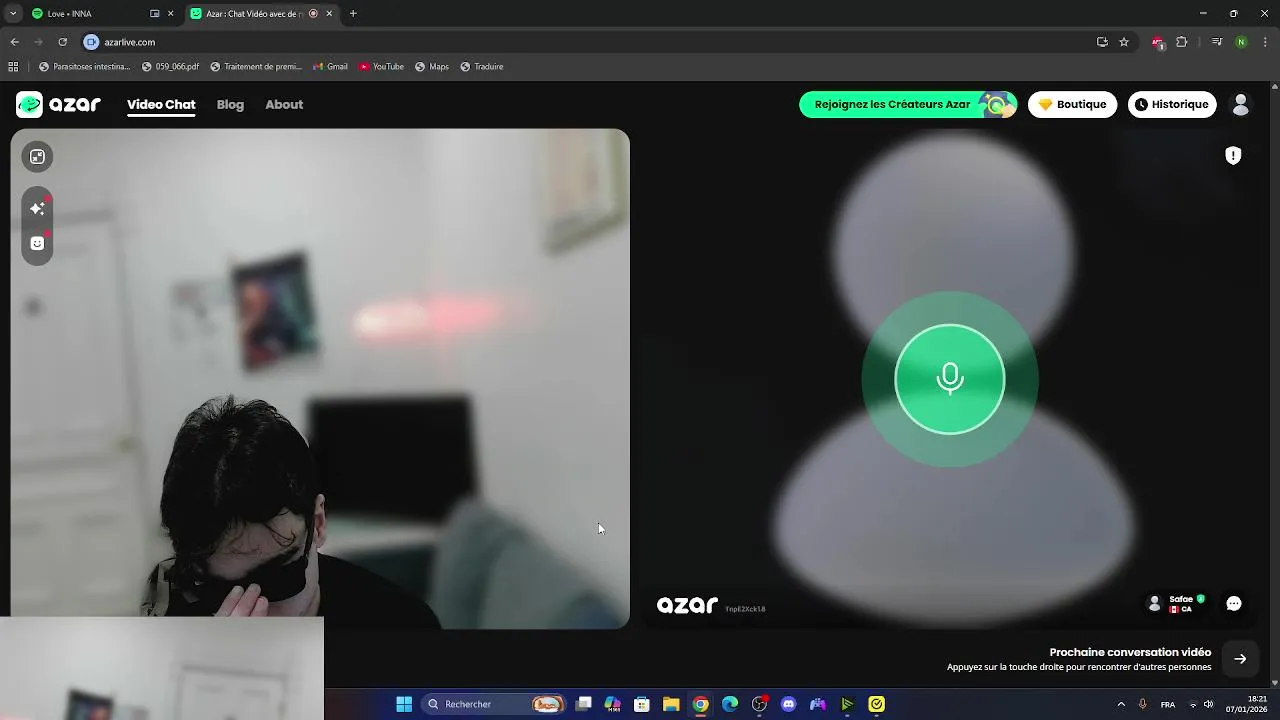Screen dimensions: 1280x720
Task: Open the Traitement de premi... bookmark
Action: point(256,67)
